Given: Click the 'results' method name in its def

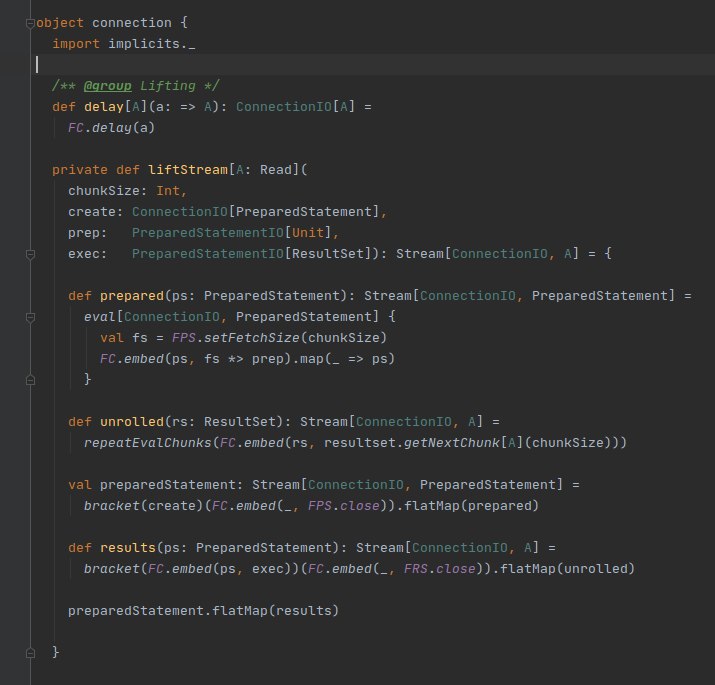Looking at the screenshot, I should pyautogui.click(x=128, y=547).
